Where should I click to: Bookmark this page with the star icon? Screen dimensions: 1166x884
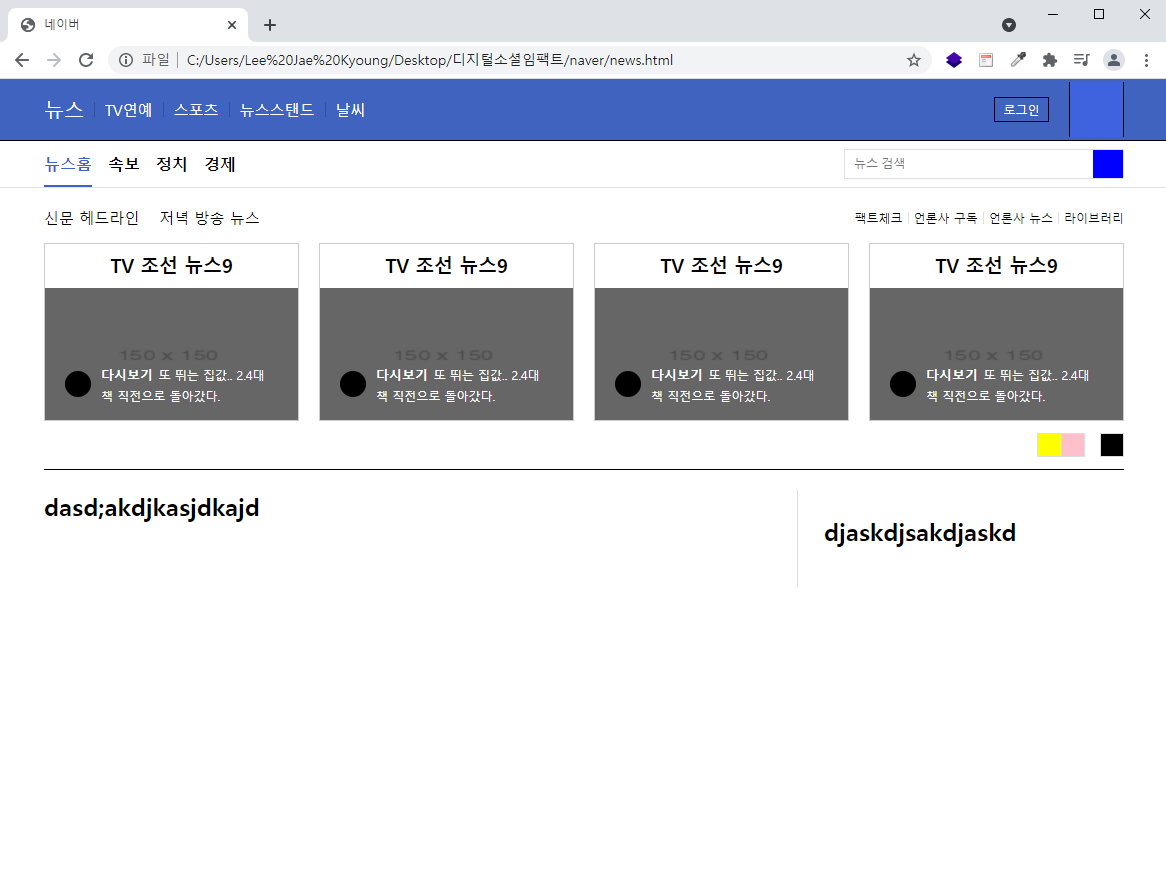point(914,60)
